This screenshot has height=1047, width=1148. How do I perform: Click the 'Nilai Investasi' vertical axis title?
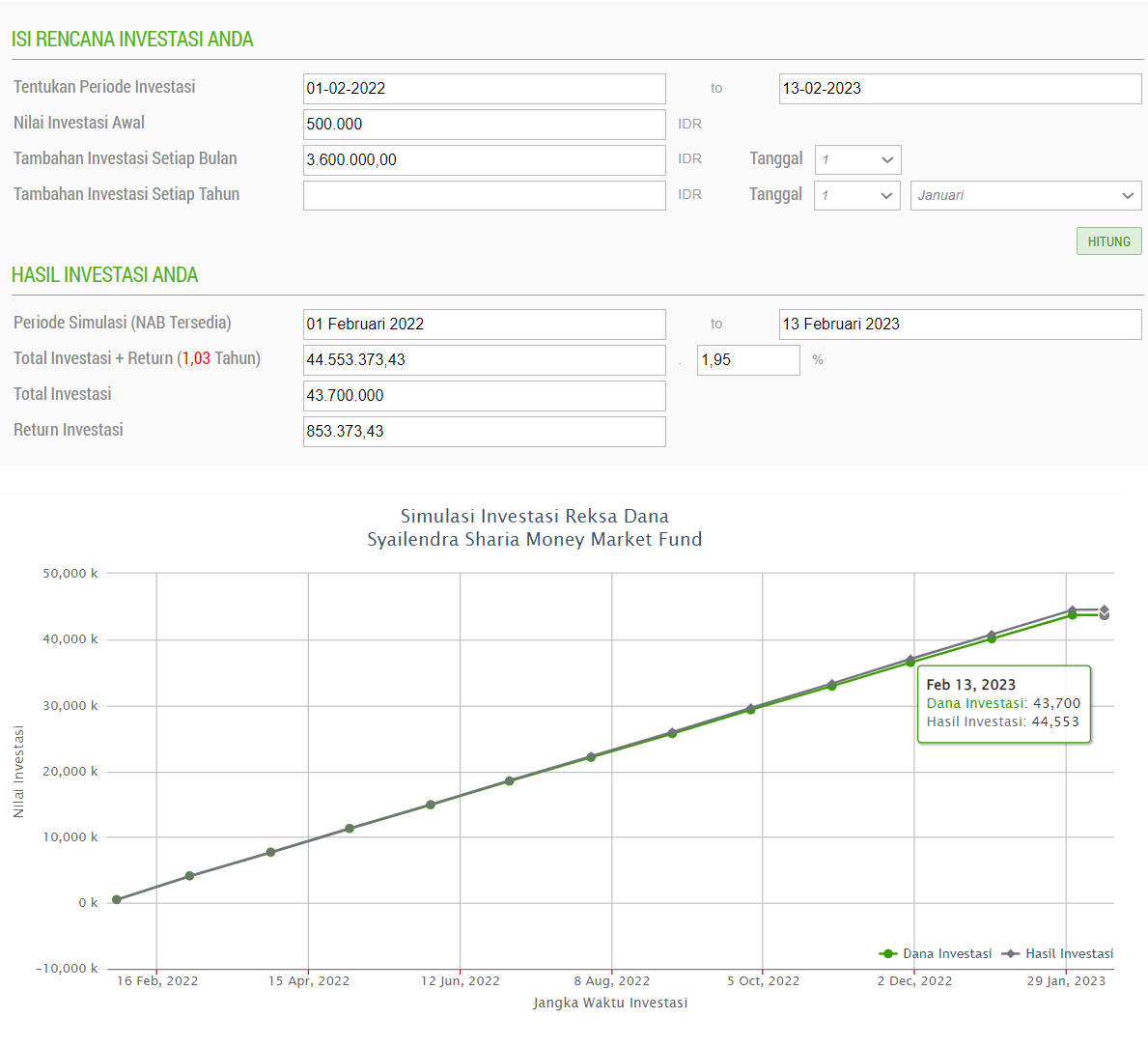tap(18, 772)
